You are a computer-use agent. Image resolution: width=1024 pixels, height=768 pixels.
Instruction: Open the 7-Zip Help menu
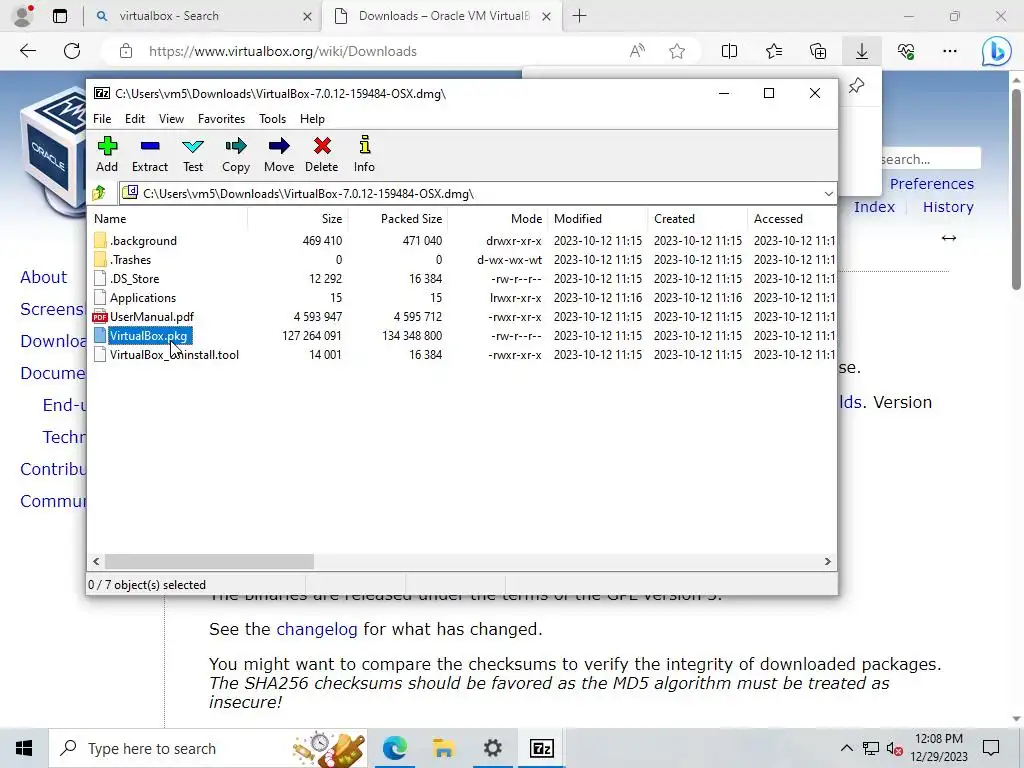[312, 119]
